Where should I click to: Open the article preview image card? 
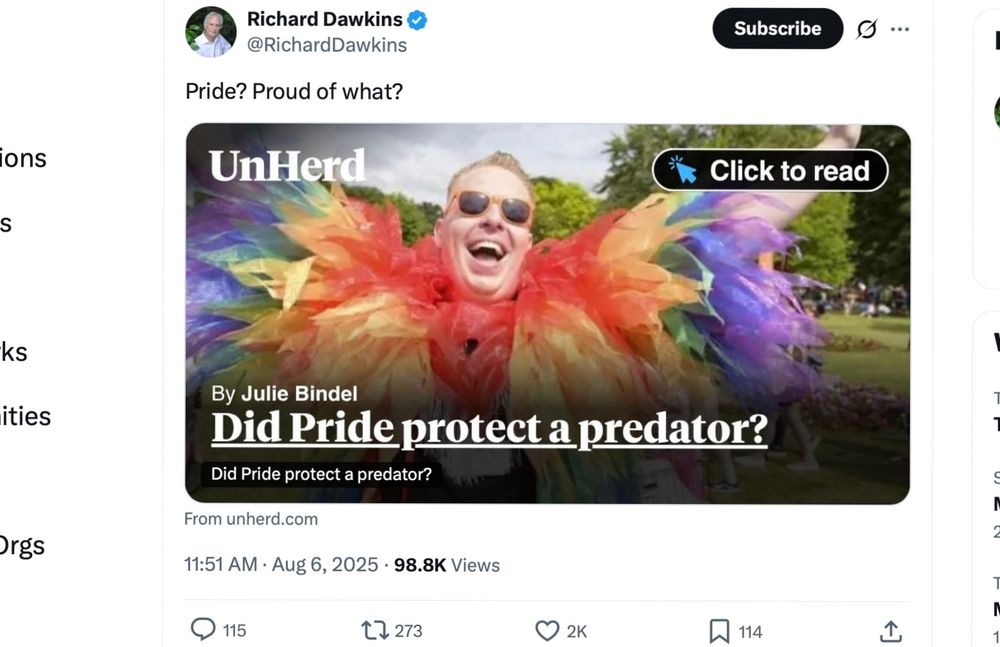pos(547,314)
